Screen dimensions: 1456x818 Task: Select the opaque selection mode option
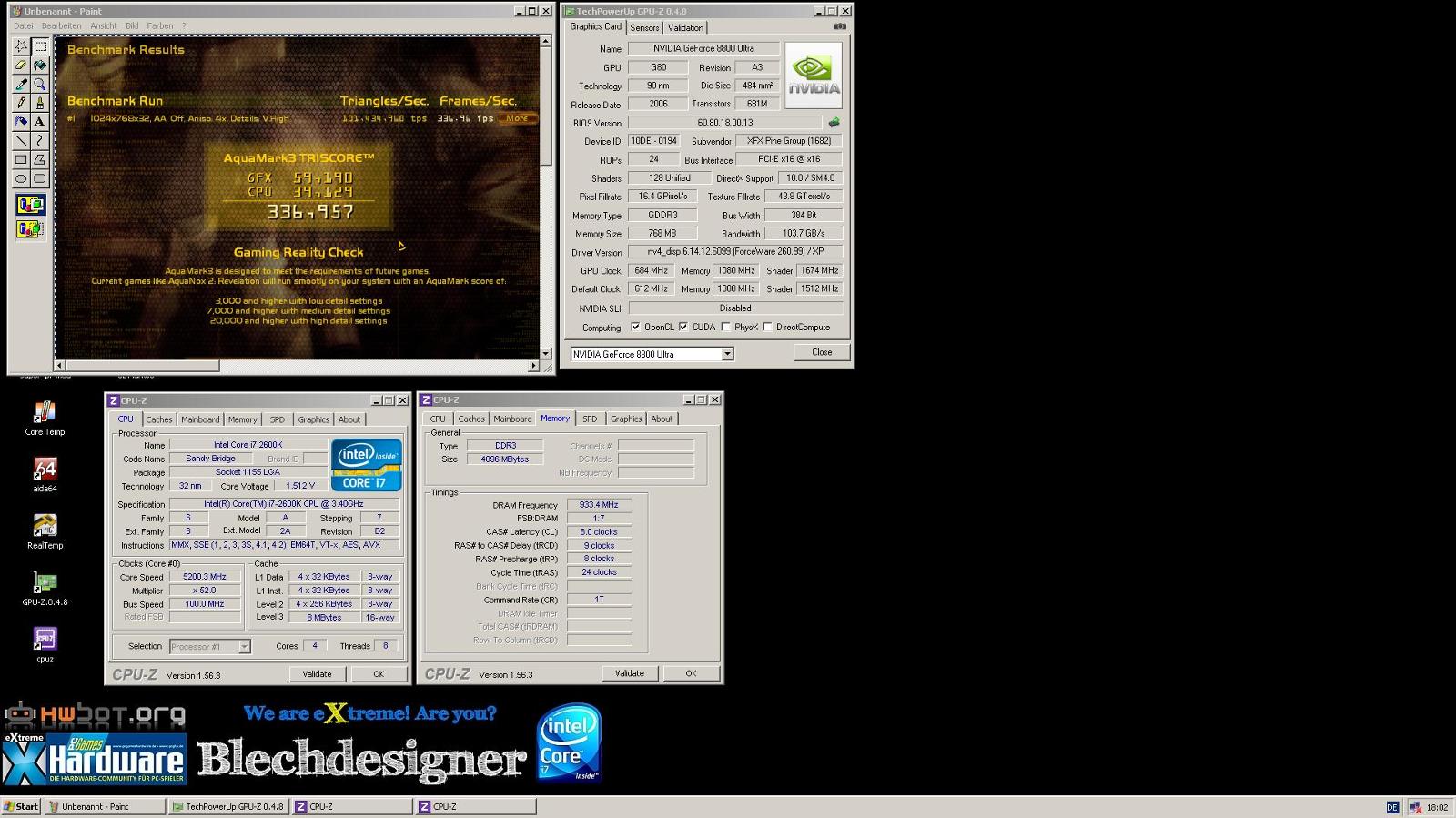pos(30,205)
